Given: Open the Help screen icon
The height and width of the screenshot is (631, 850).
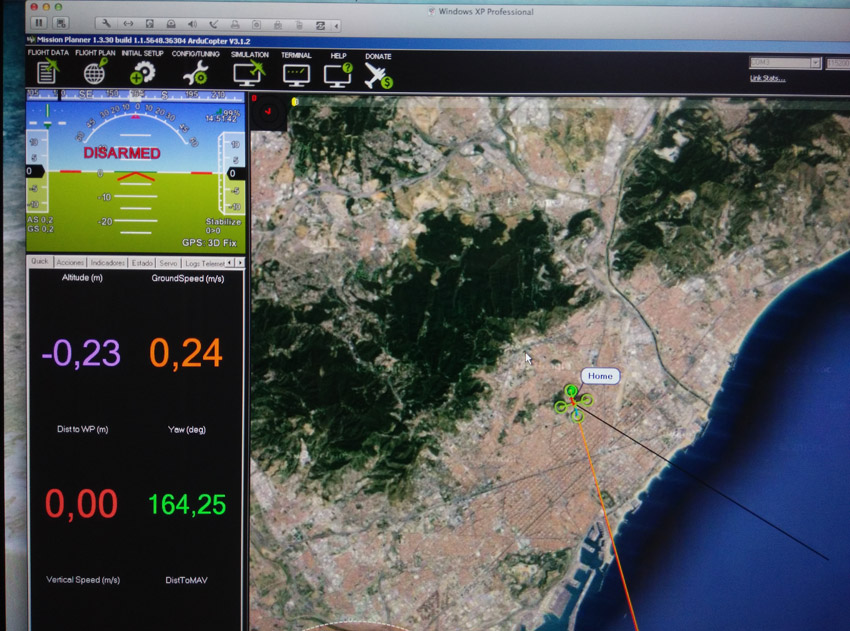Looking at the screenshot, I should click(338, 72).
